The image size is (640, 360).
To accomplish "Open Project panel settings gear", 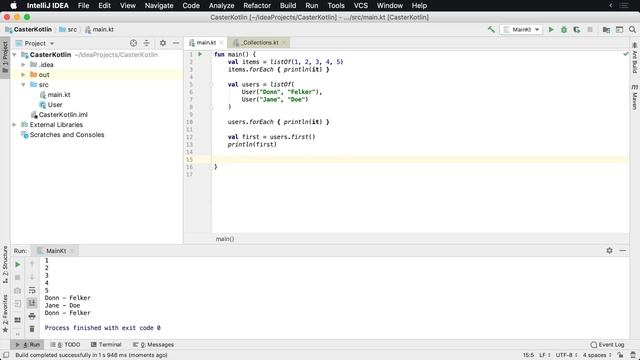I will pyautogui.click(x=163, y=43).
